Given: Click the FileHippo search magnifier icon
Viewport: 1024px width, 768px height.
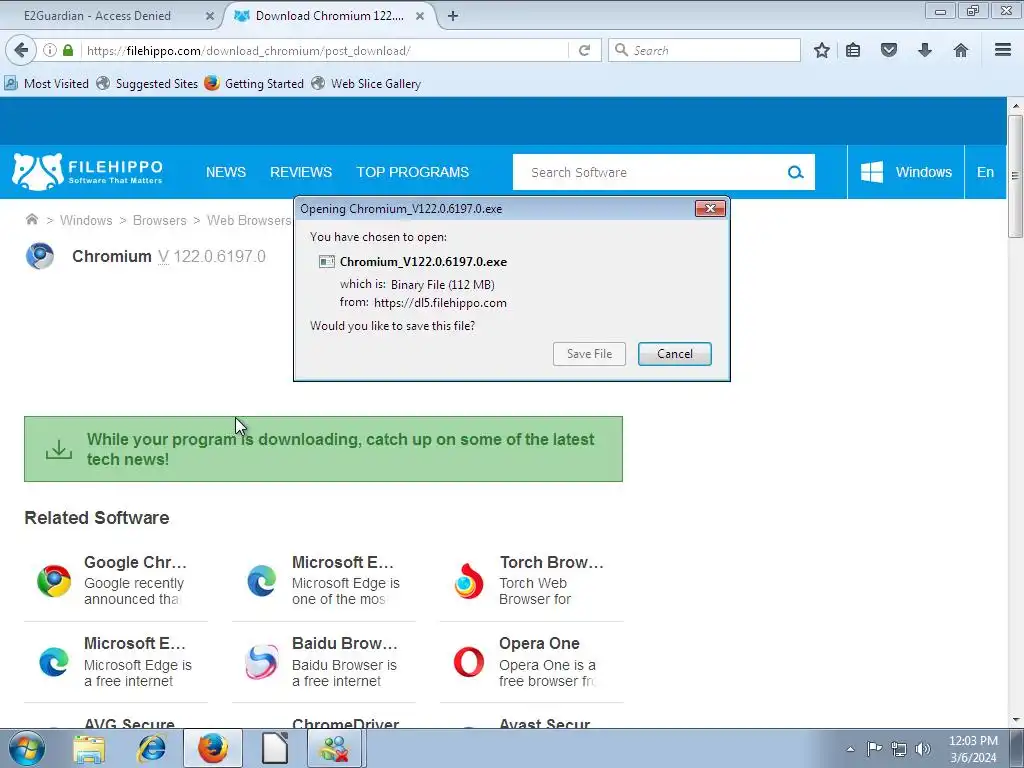Looking at the screenshot, I should [795, 172].
